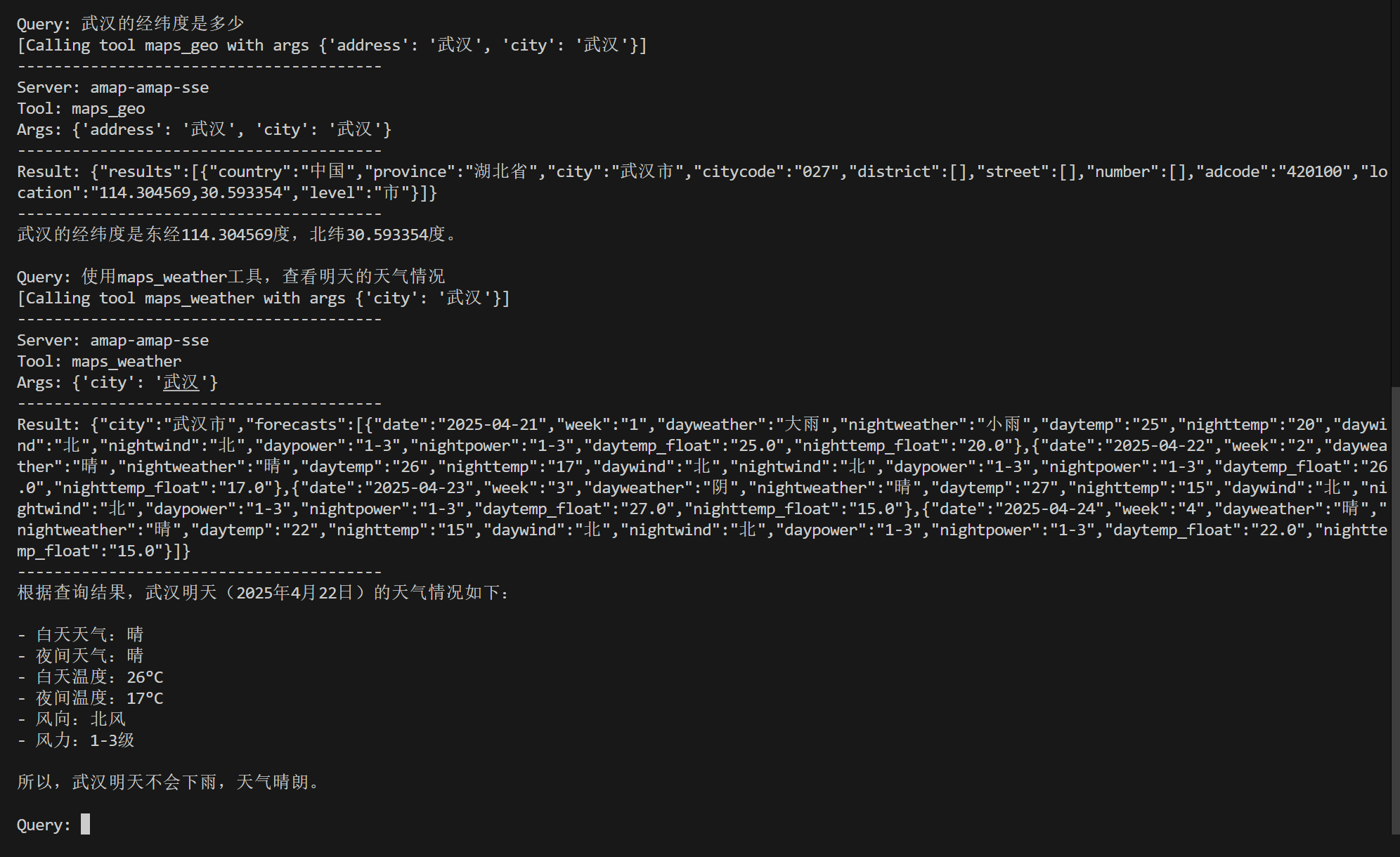Click the second Query about maps_weather工具
The width and height of the screenshot is (1400, 857).
(231, 277)
